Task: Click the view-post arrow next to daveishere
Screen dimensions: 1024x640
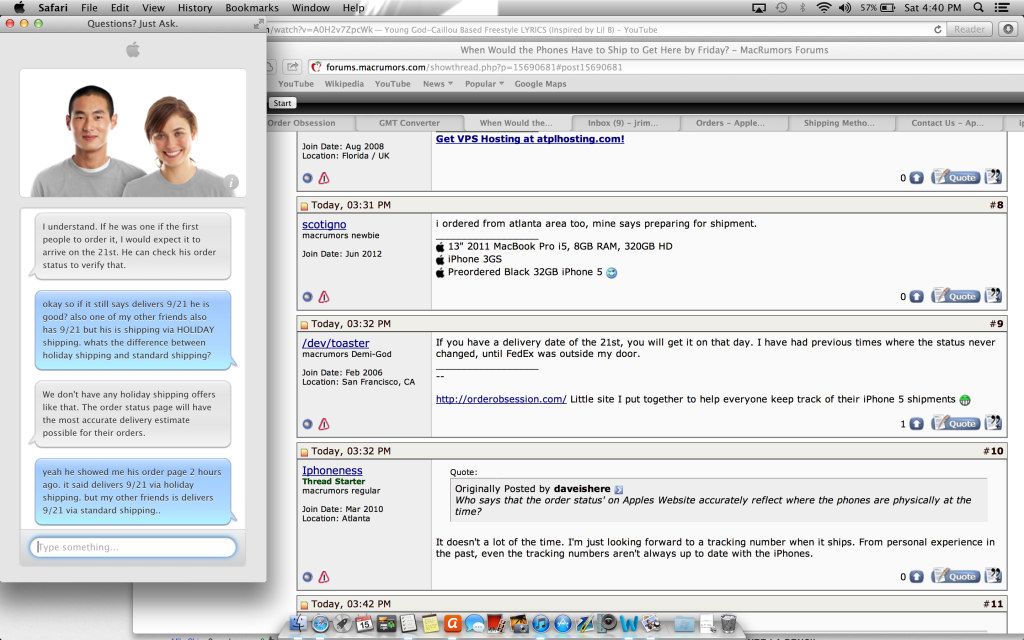Action: 618,489
